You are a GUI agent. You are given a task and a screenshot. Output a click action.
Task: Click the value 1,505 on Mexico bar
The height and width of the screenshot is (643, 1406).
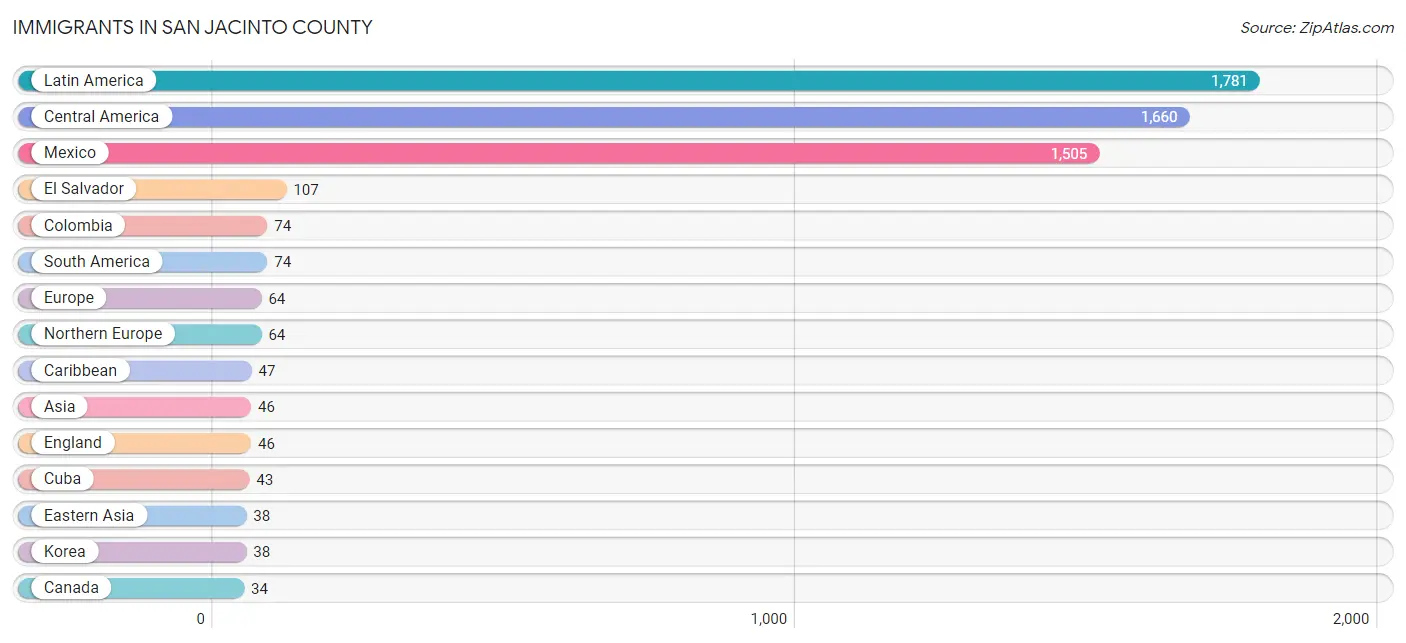click(x=1069, y=154)
